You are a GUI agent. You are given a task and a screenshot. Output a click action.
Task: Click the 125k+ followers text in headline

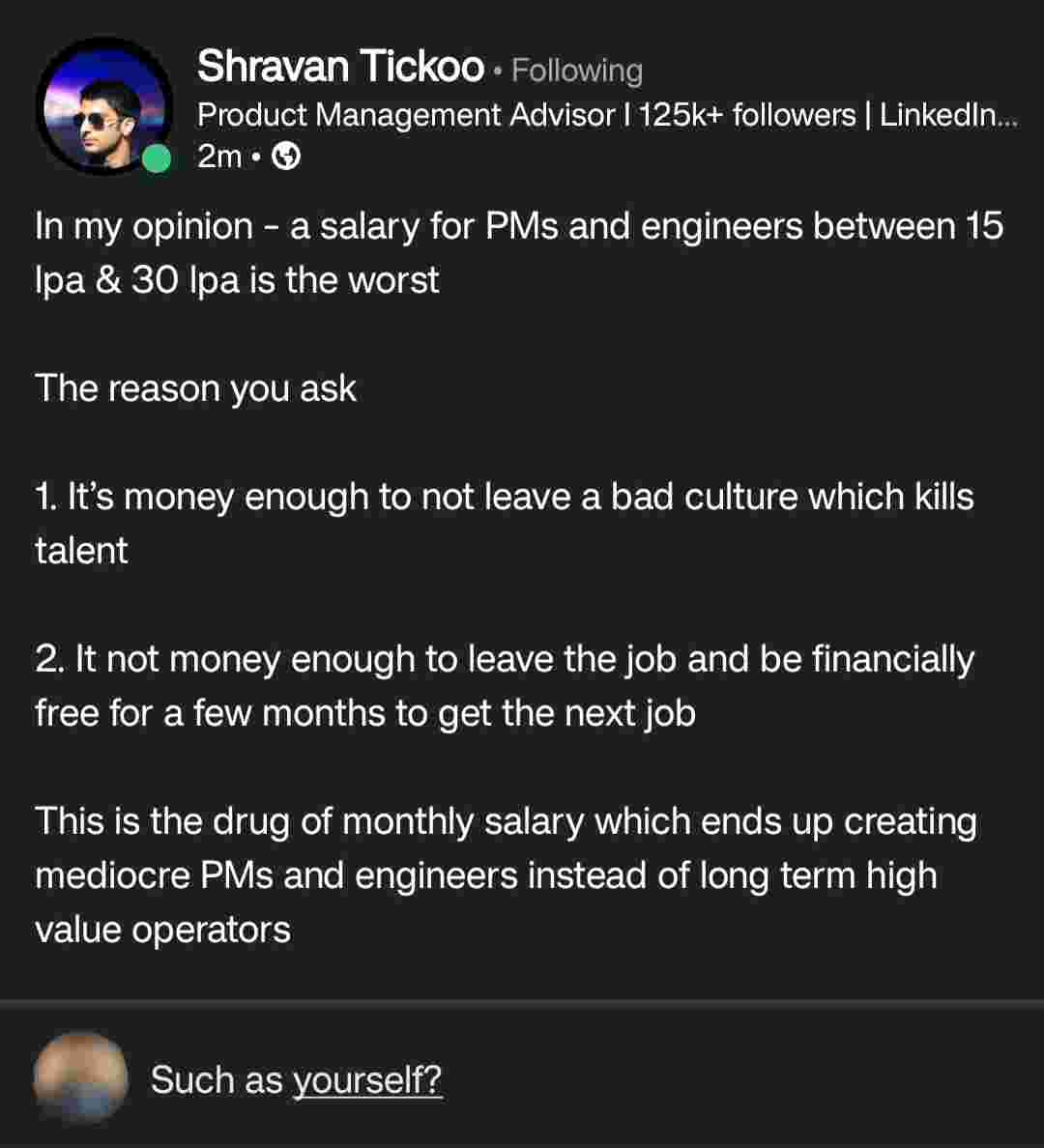(x=747, y=115)
